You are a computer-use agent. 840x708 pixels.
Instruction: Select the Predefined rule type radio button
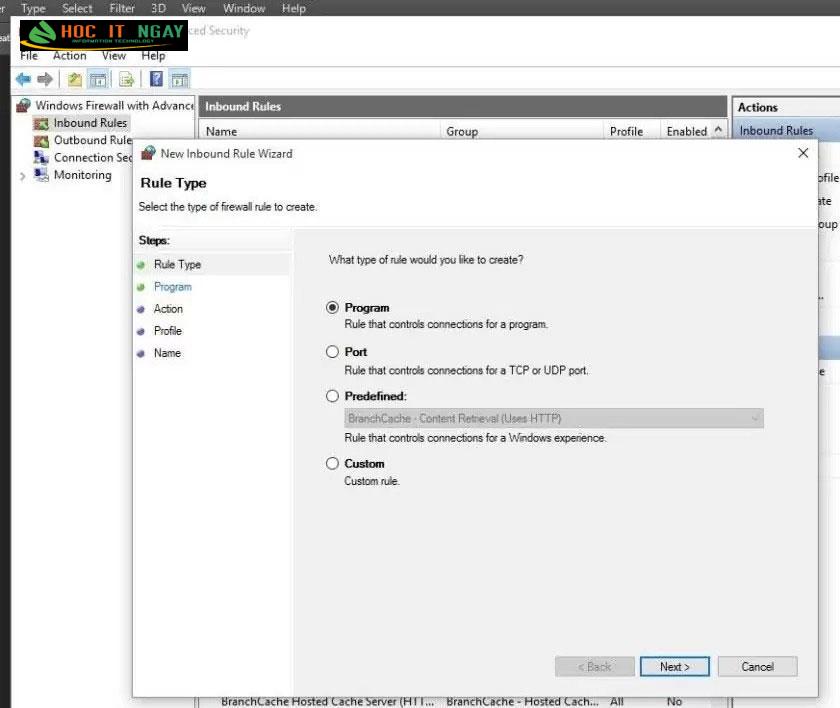tap(332, 396)
